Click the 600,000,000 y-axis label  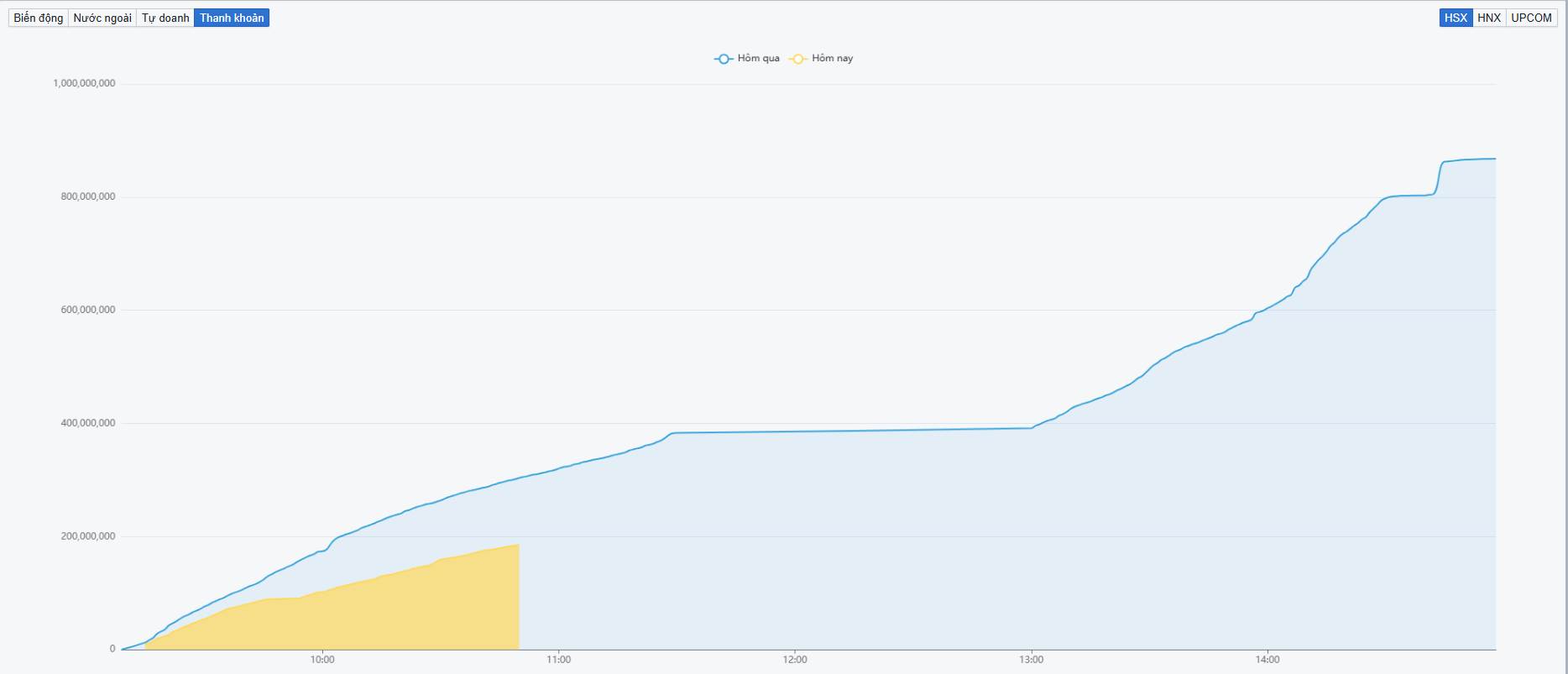point(88,310)
